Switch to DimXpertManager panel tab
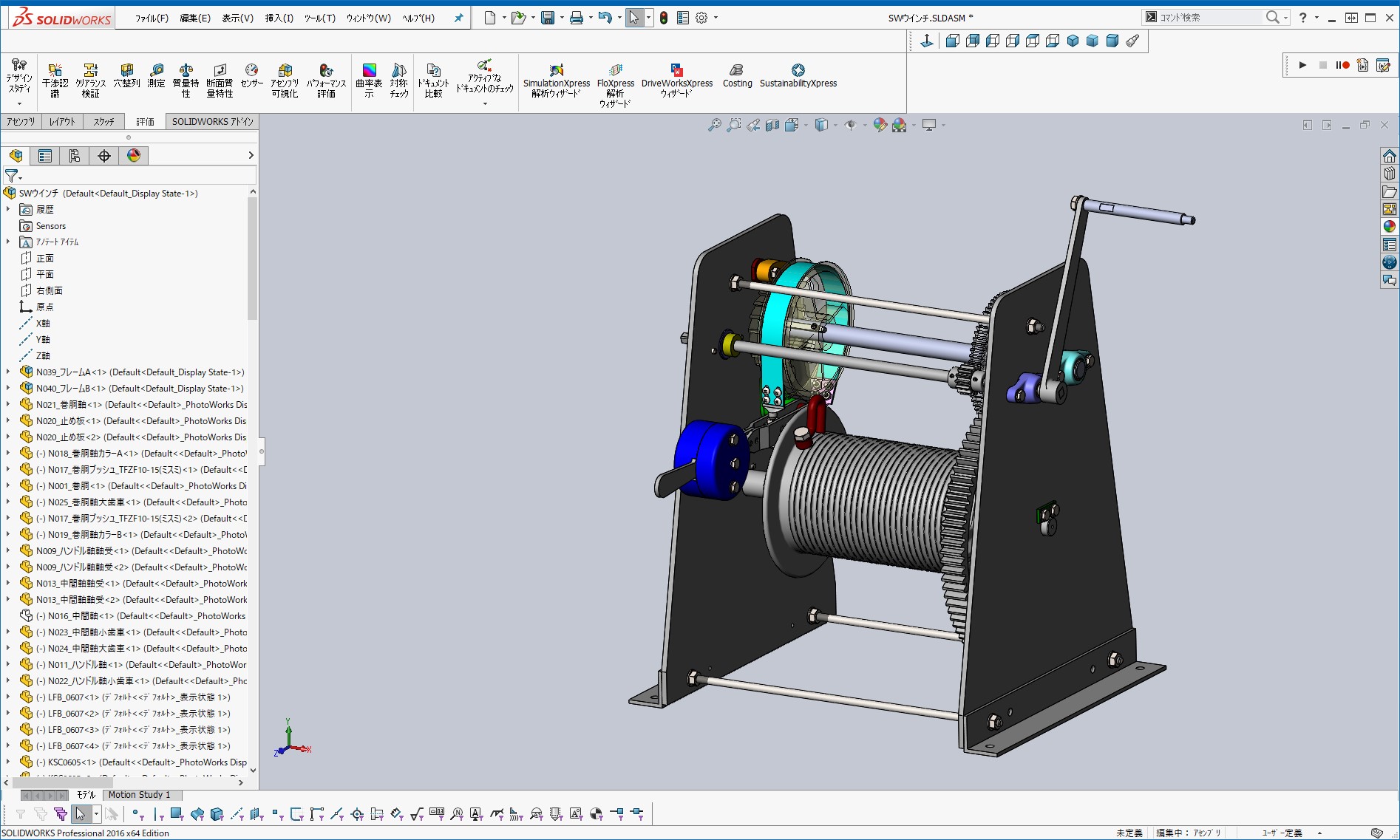 104,155
